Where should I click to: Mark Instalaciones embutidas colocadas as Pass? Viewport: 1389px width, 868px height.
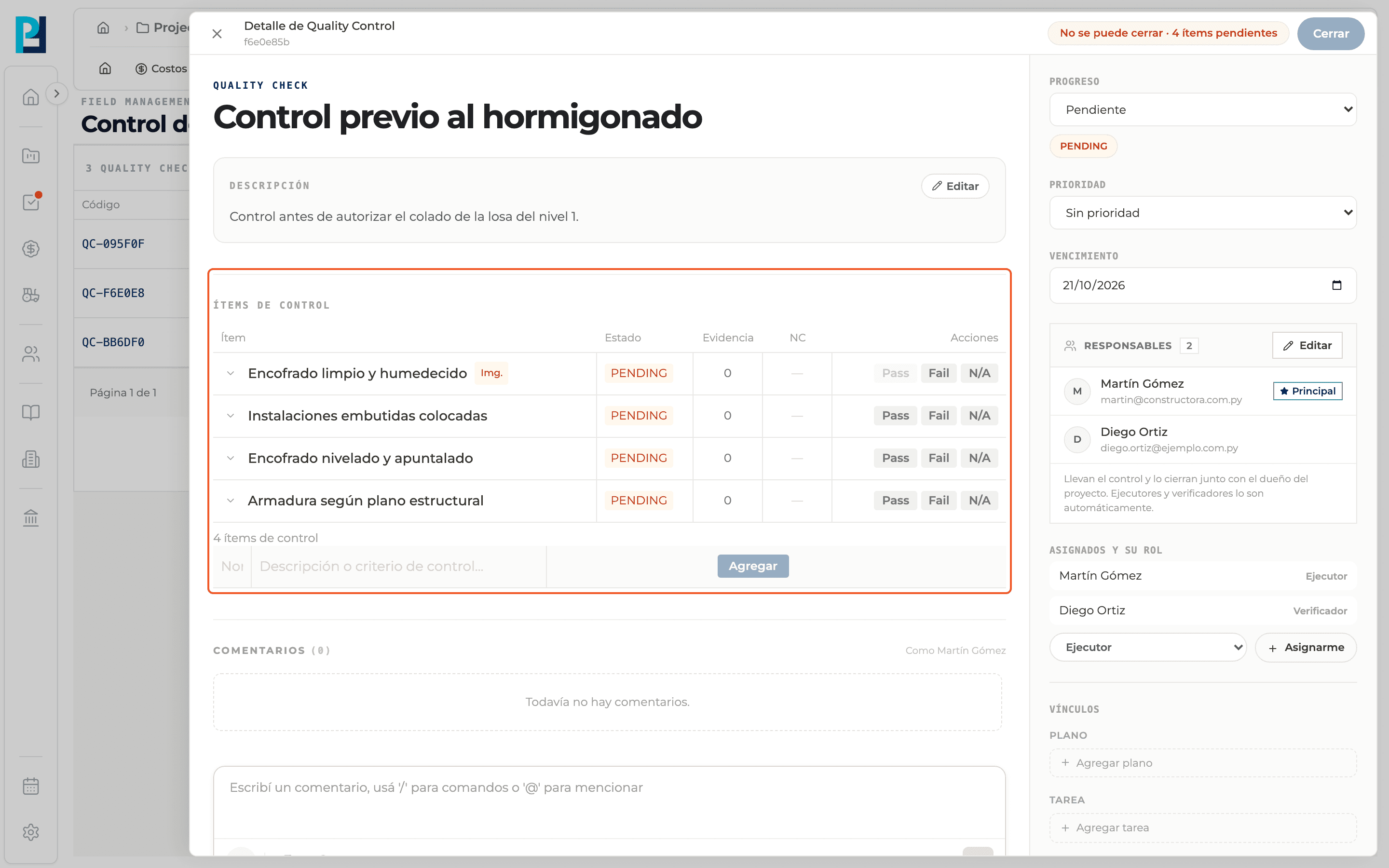coord(896,416)
